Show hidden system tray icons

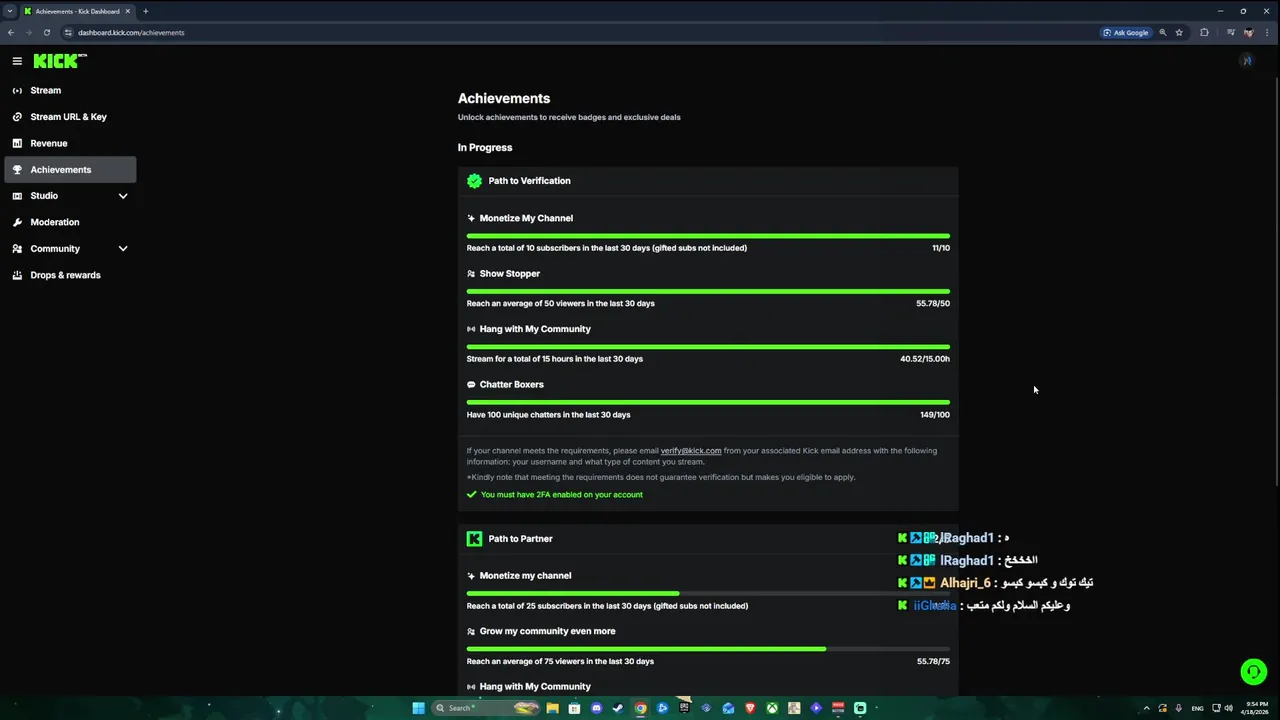[x=1147, y=708]
